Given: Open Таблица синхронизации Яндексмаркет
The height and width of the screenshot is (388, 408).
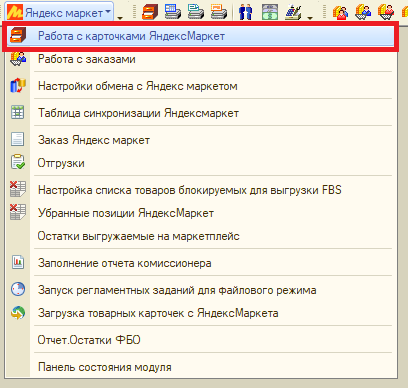Looking at the screenshot, I should [200, 113].
